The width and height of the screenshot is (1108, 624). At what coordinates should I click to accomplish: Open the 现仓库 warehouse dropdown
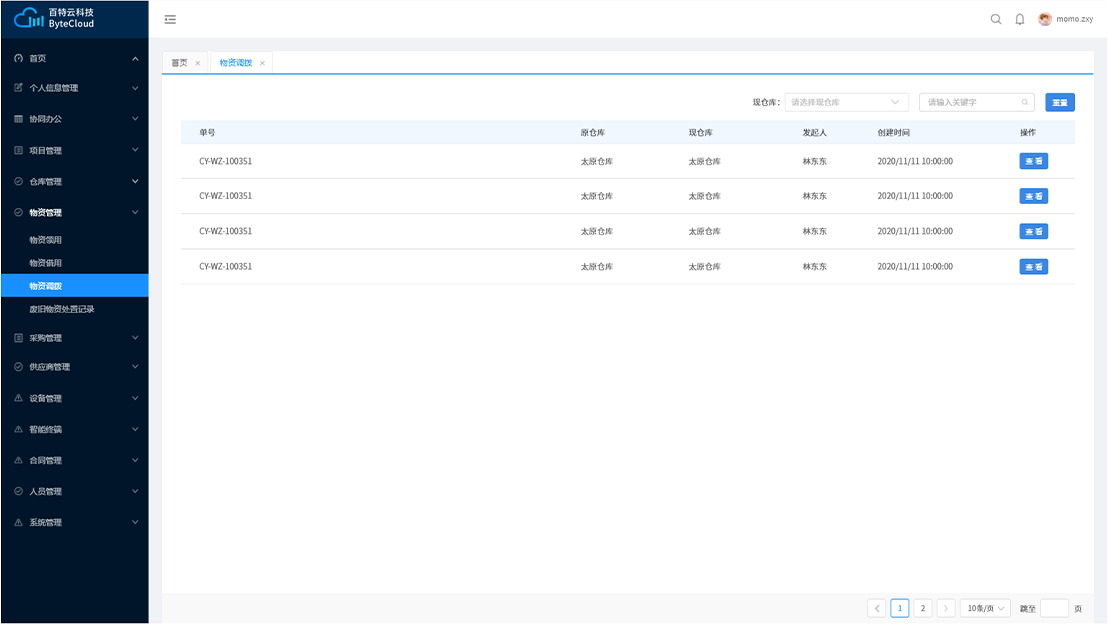tap(846, 102)
